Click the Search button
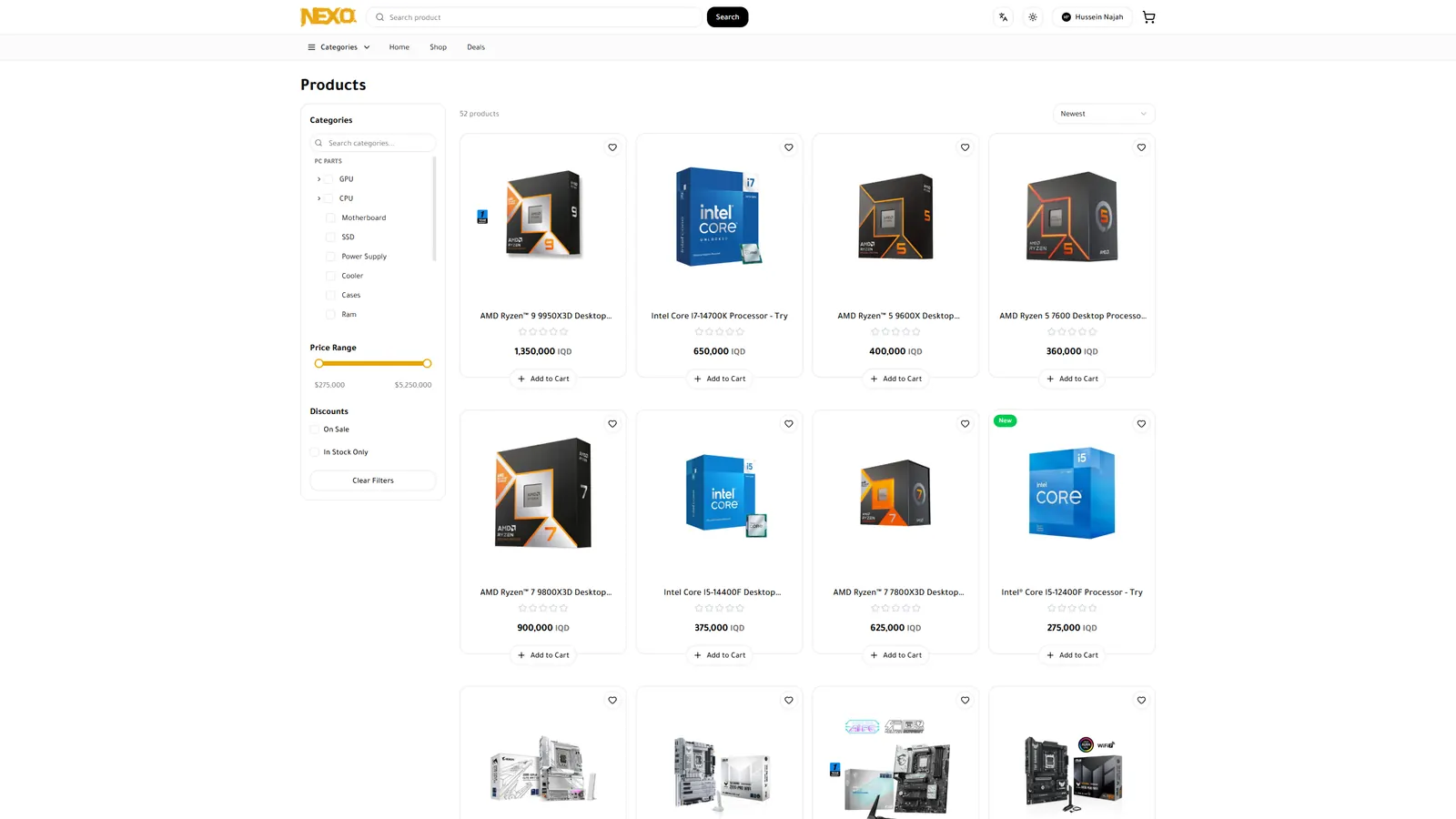This screenshot has height=819, width=1456. point(727,17)
